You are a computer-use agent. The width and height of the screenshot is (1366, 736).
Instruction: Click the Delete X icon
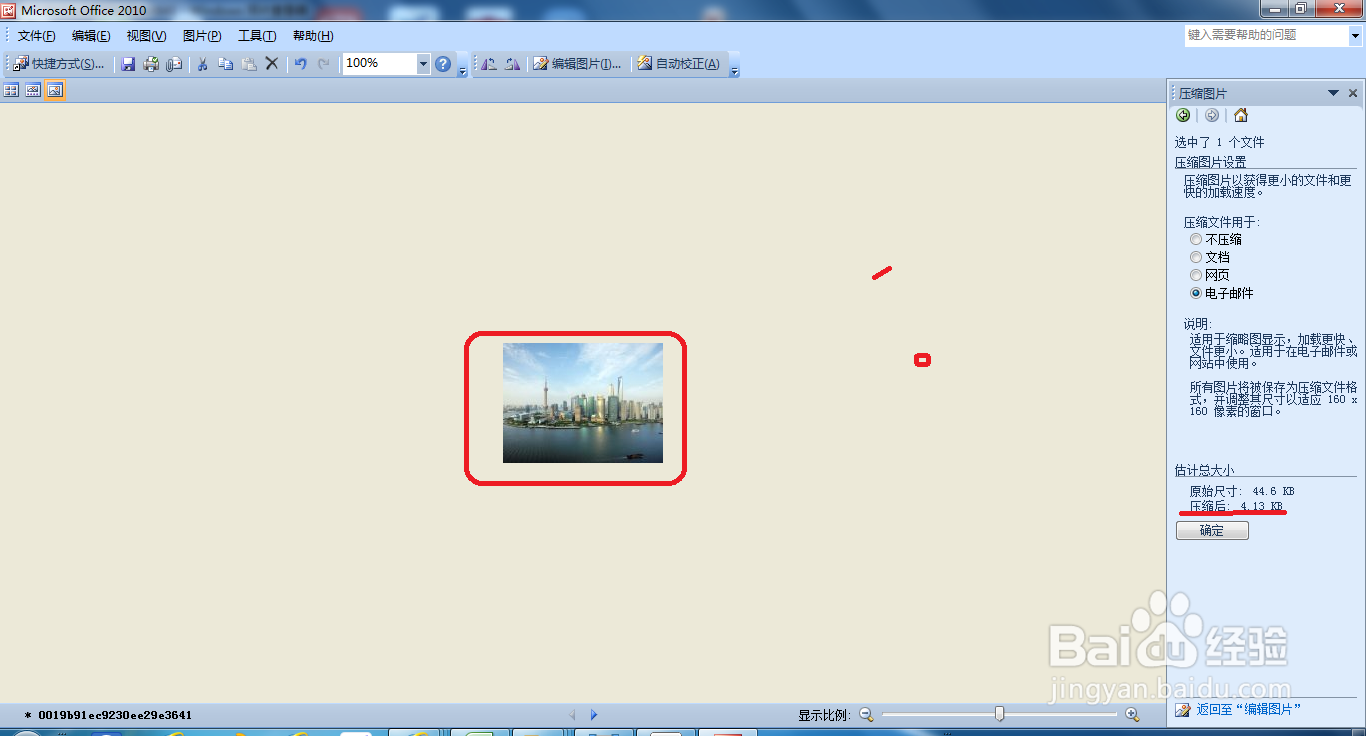(x=271, y=64)
